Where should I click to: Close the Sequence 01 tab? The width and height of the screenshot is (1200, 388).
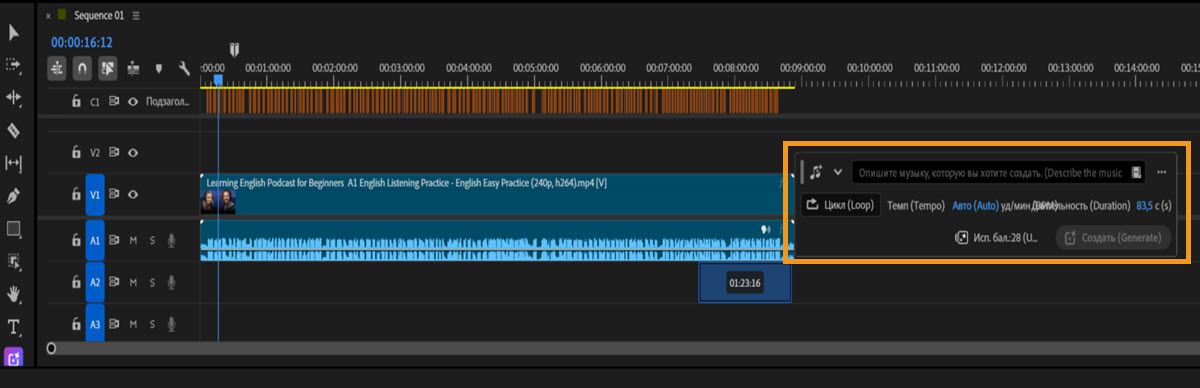[48, 16]
